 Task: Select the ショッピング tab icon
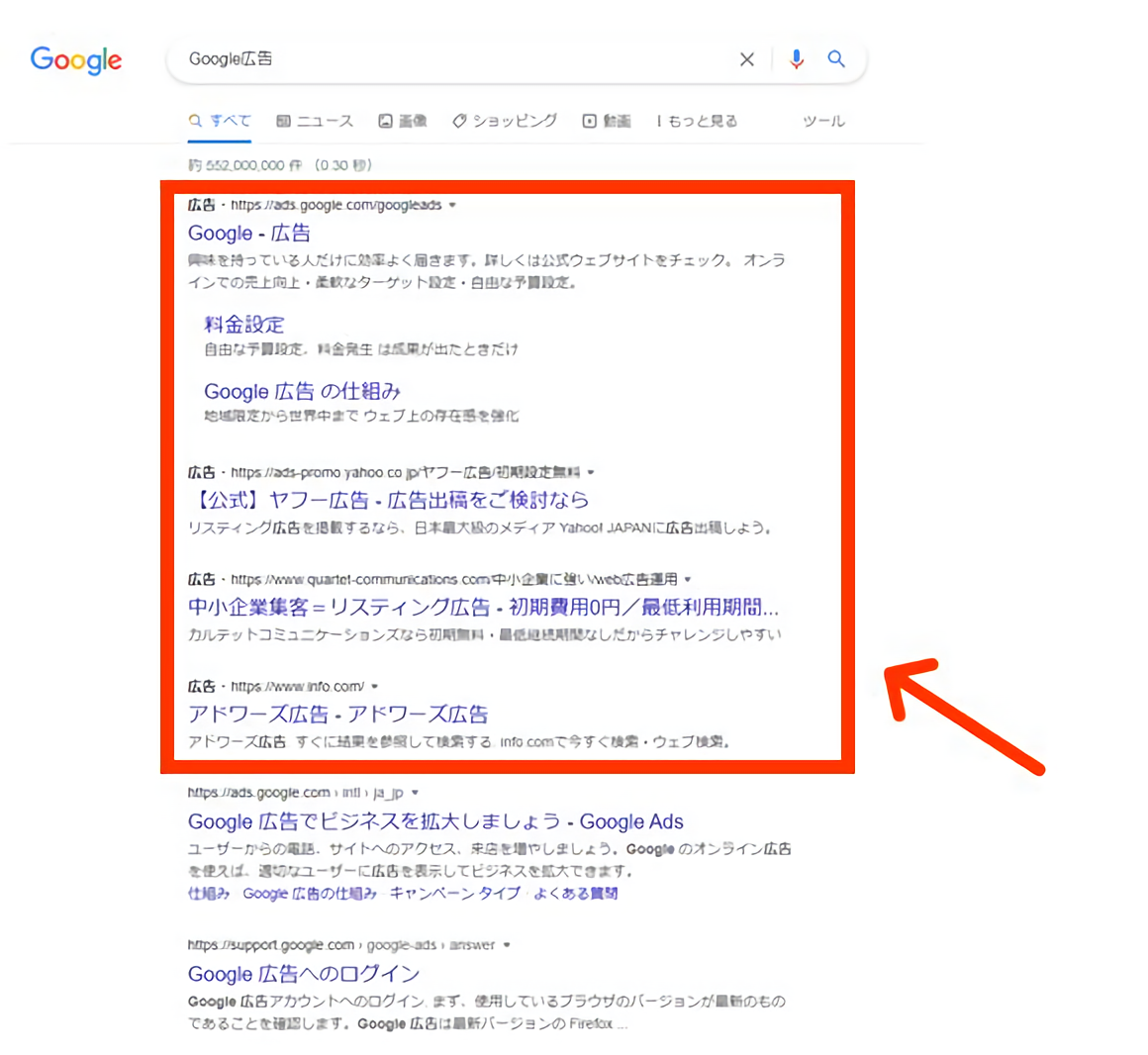(x=459, y=120)
